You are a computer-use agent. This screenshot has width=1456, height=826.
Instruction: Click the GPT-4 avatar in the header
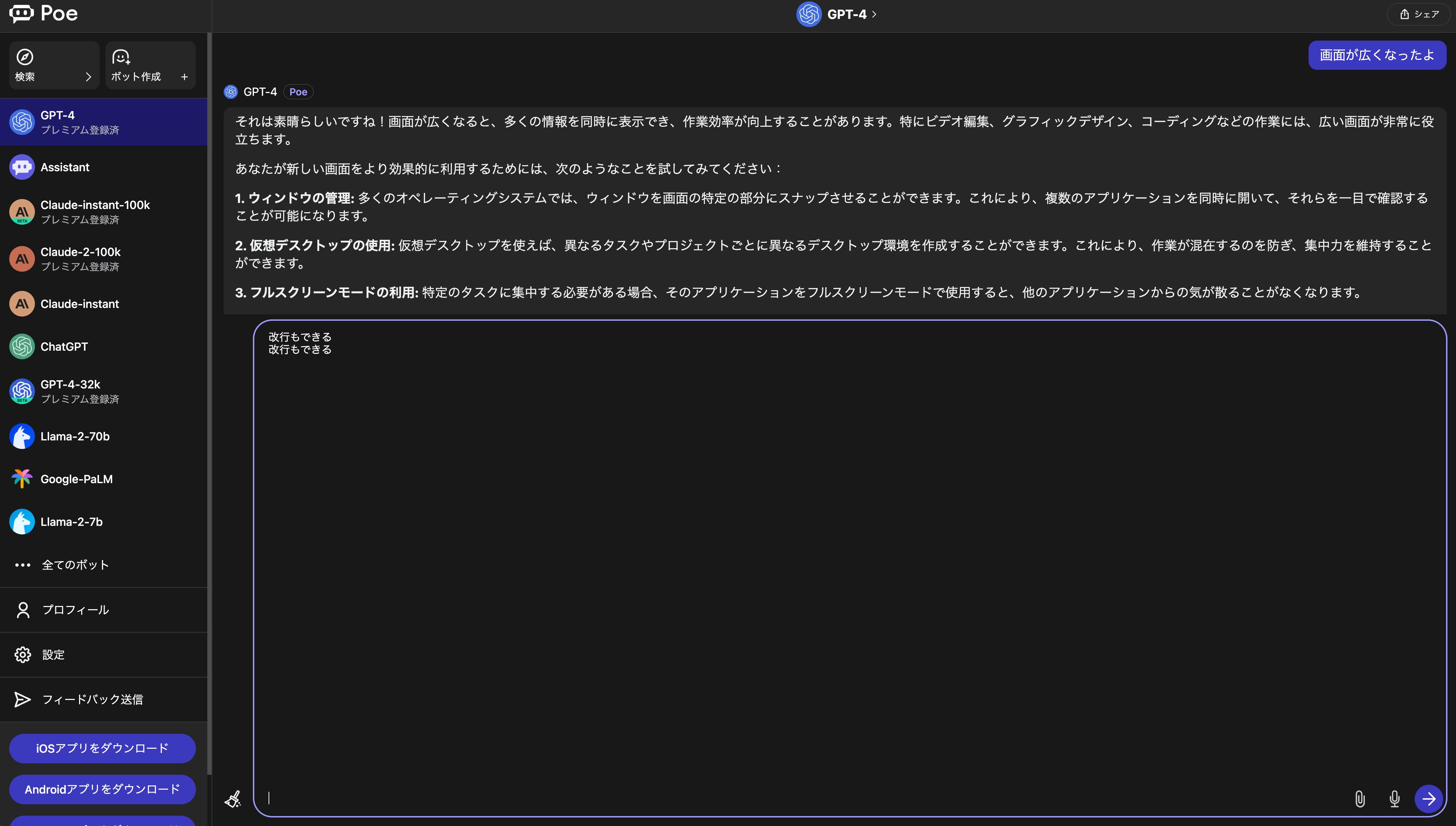808,14
